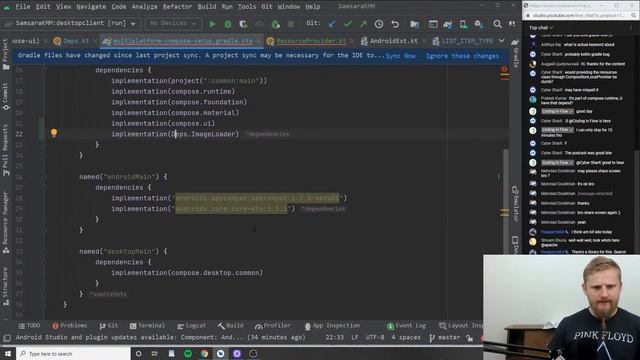The height and width of the screenshot is (360, 640).
Task: Click the red error indicator in editor corner
Action: [x=504, y=70]
